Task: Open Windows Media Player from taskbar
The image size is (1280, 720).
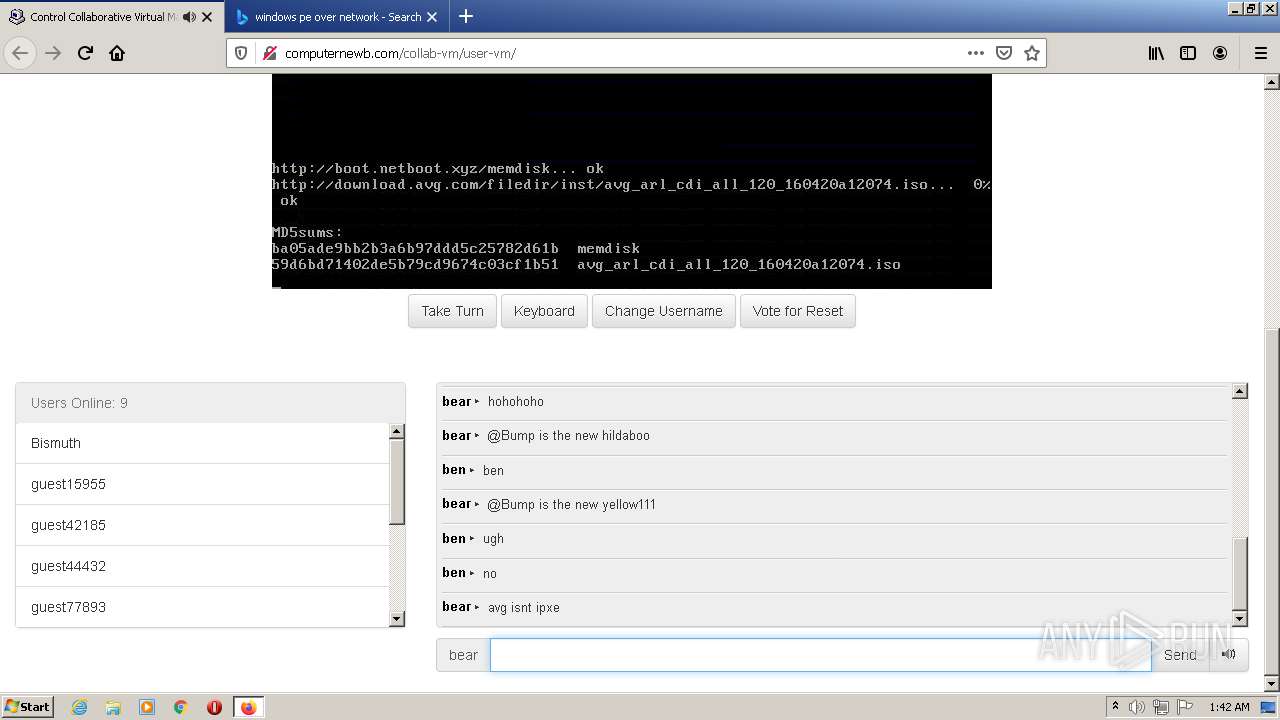Action: (147, 707)
